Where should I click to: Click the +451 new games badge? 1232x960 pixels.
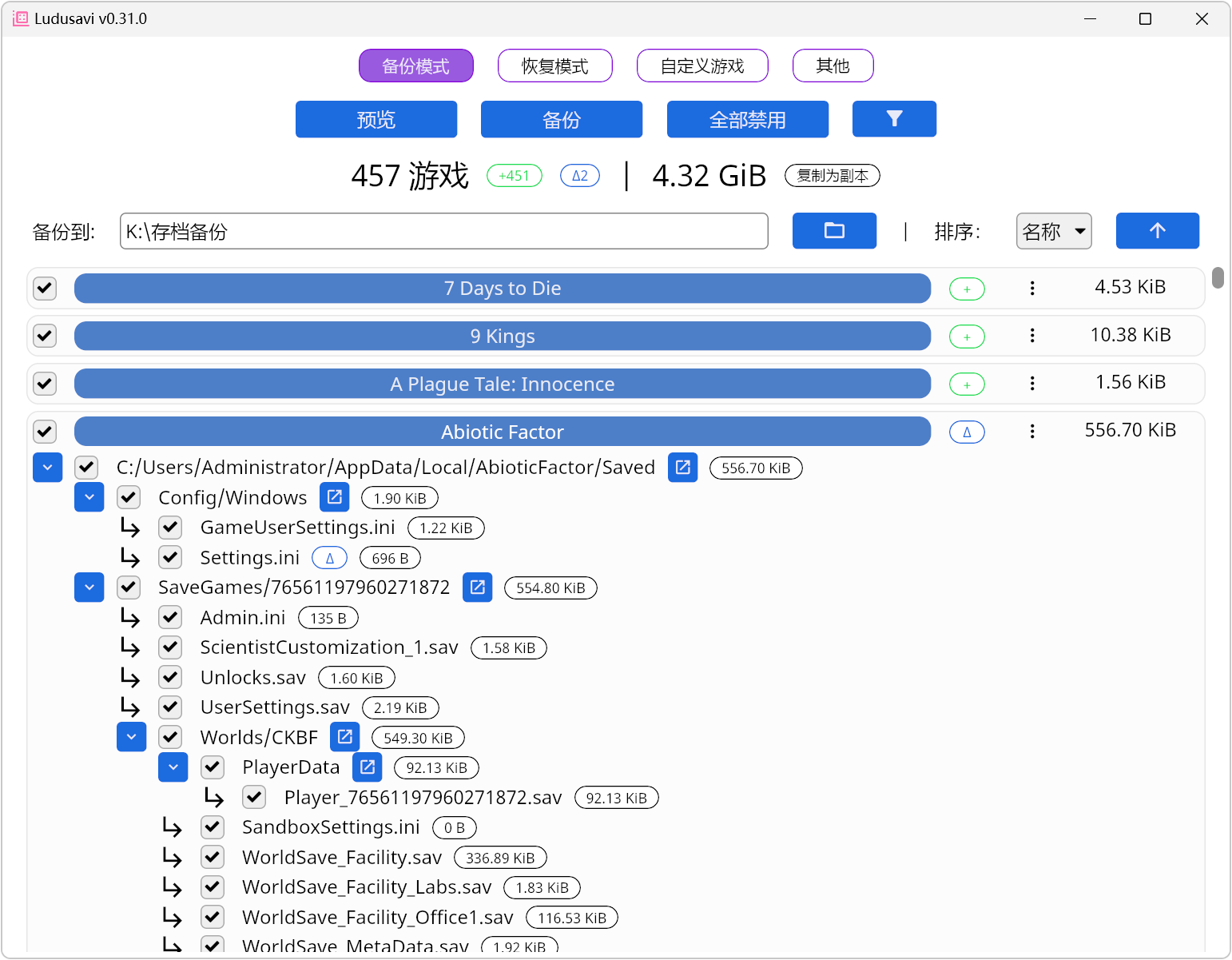[515, 176]
